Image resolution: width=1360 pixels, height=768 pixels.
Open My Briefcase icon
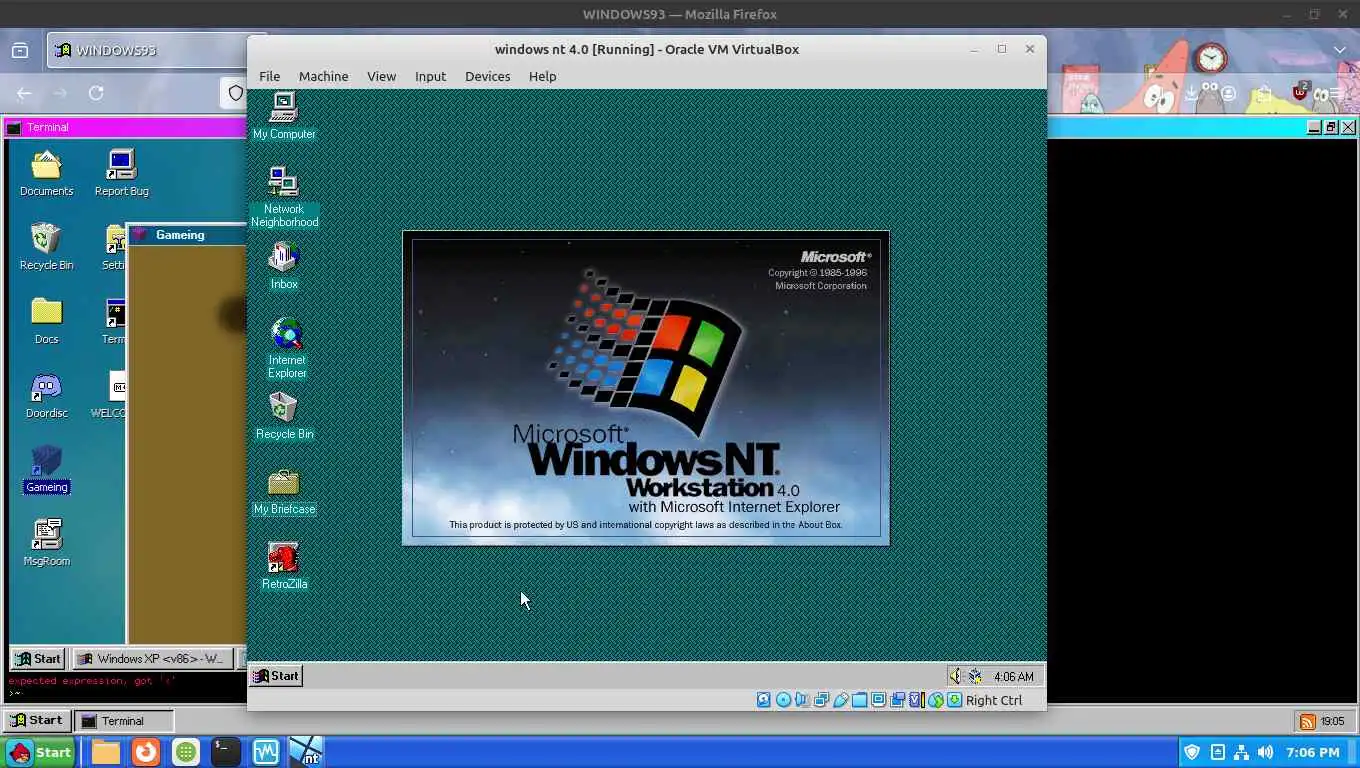[x=284, y=491]
